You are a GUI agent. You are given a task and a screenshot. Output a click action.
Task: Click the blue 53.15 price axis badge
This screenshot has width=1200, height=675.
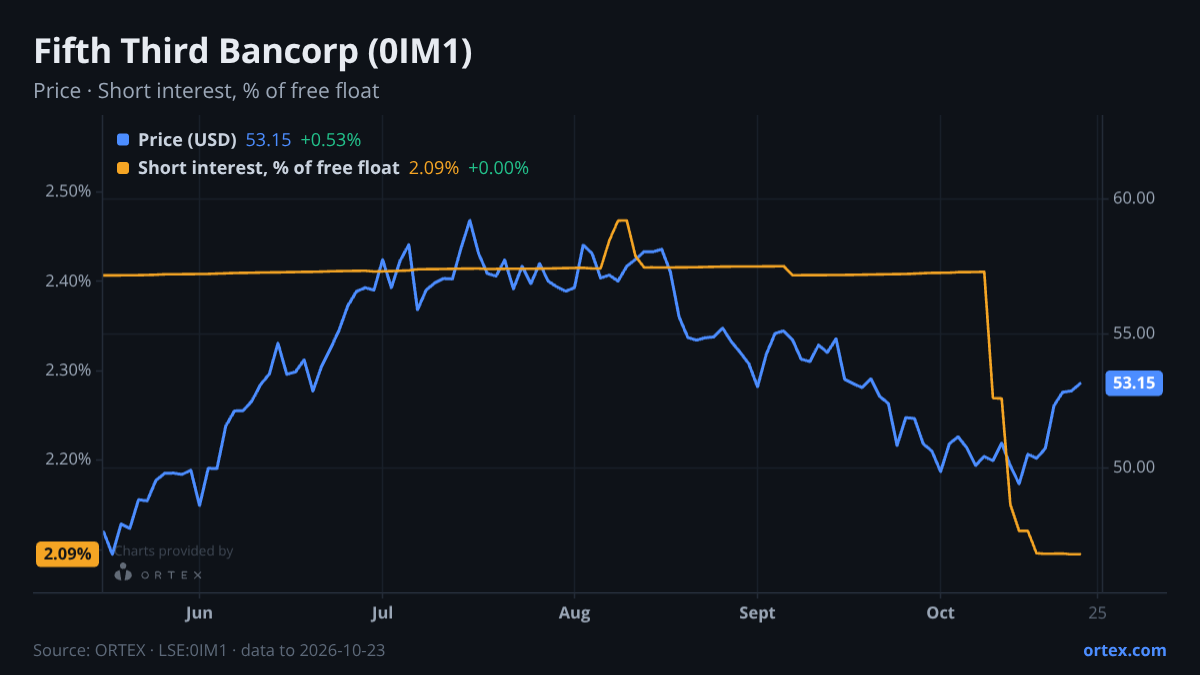(1134, 383)
